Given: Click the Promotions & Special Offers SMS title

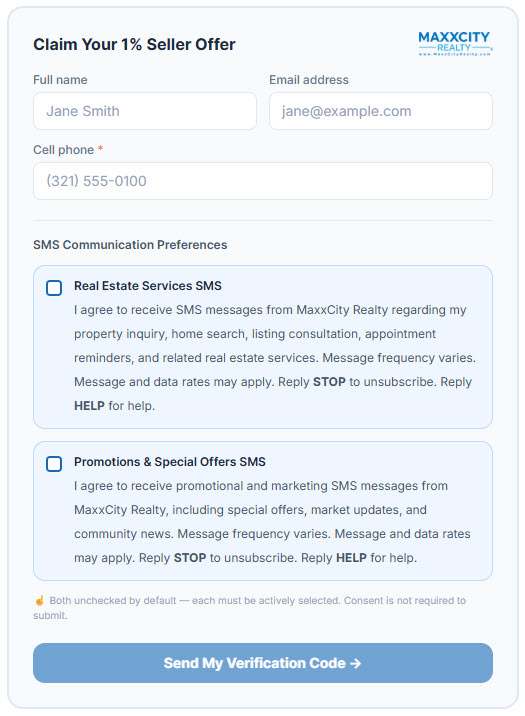Looking at the screenshot, I should 170,462.
